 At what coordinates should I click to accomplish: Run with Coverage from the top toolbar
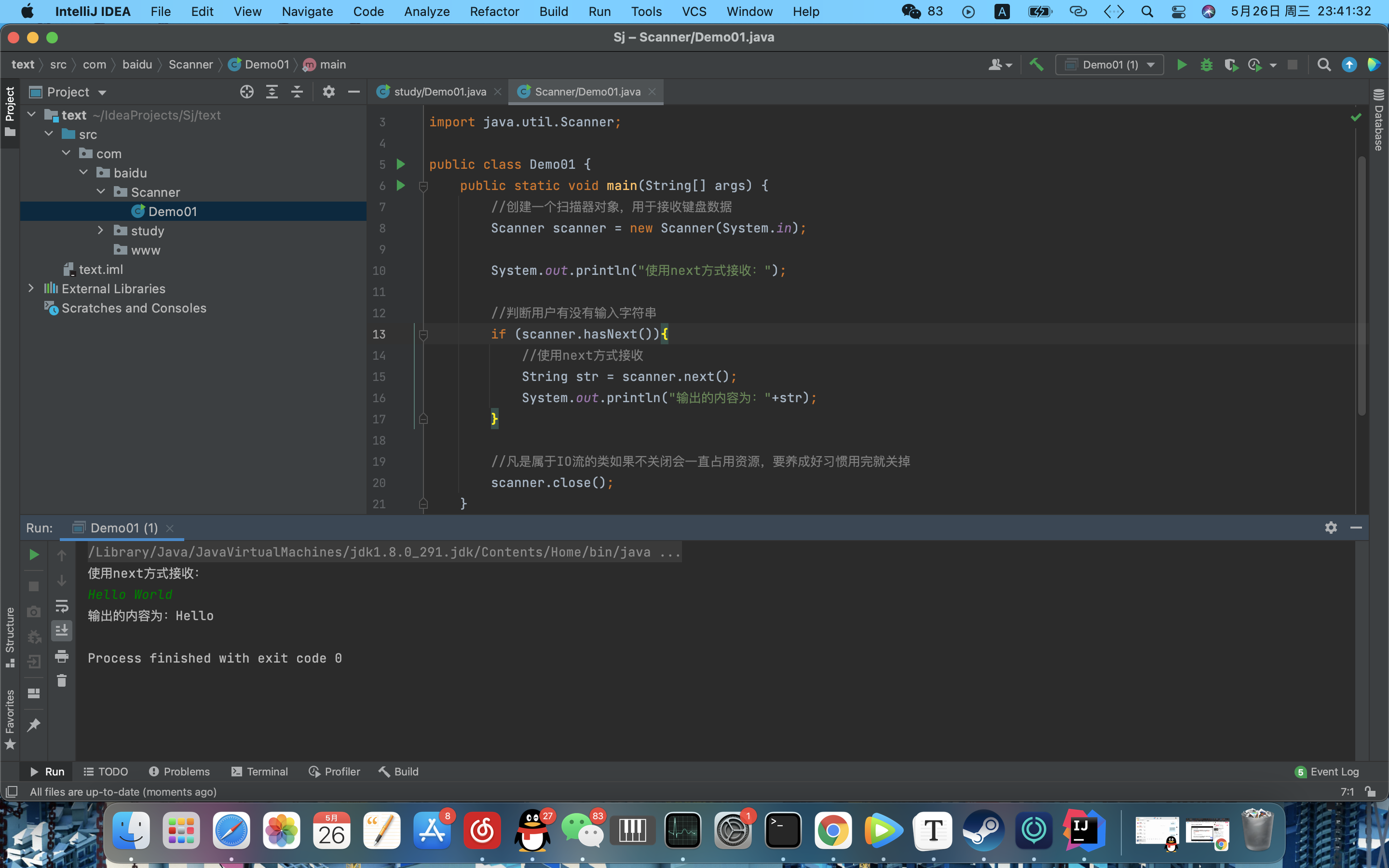(x=1230, y=65)
